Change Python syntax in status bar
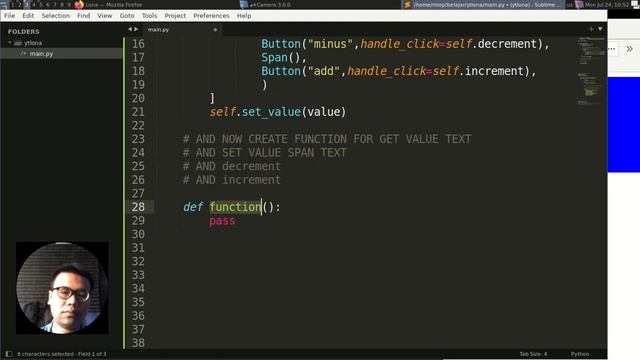 click(580, 354)
